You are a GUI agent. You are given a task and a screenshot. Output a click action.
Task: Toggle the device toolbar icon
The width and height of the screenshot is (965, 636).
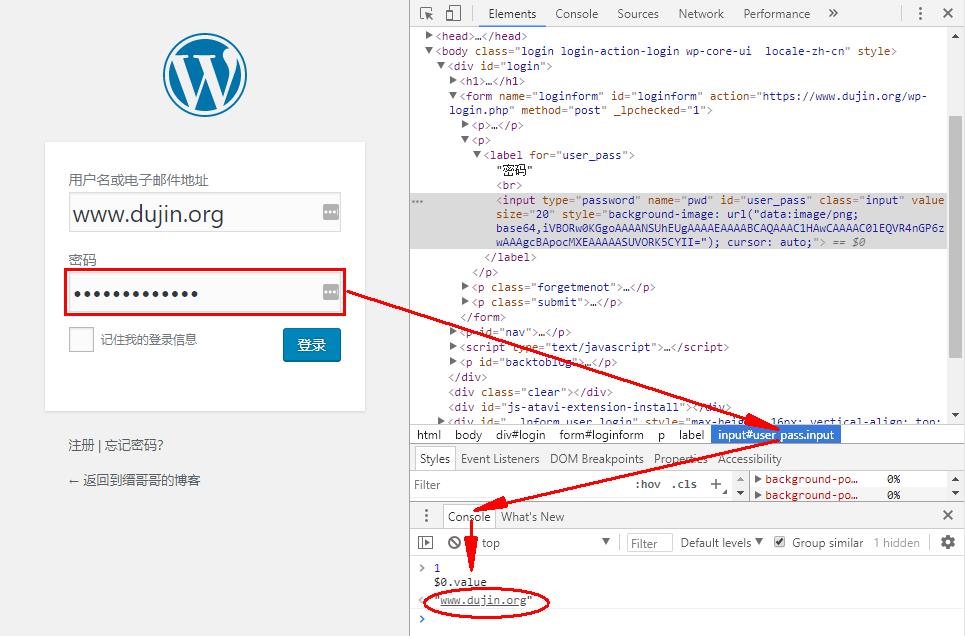453,14
